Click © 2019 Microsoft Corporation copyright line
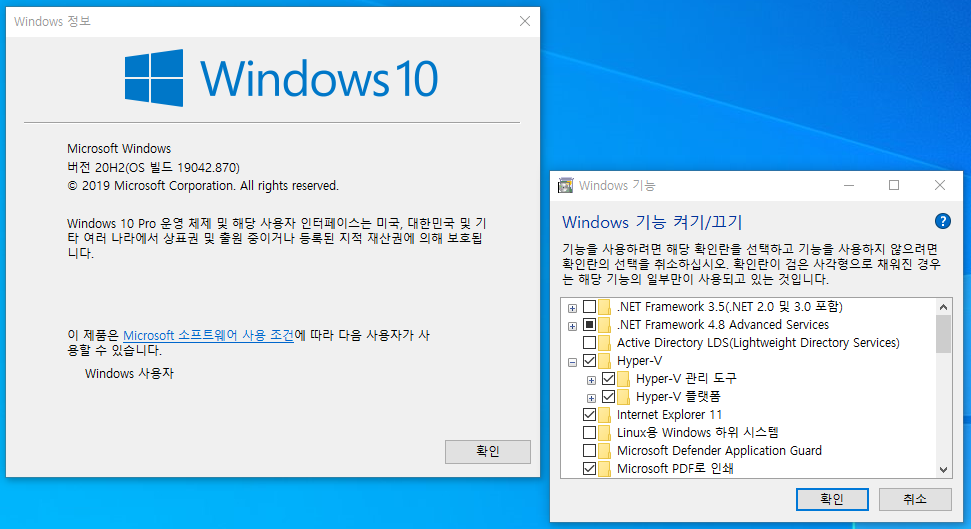This screenshot has width=971, height=529. coord(203,186)
